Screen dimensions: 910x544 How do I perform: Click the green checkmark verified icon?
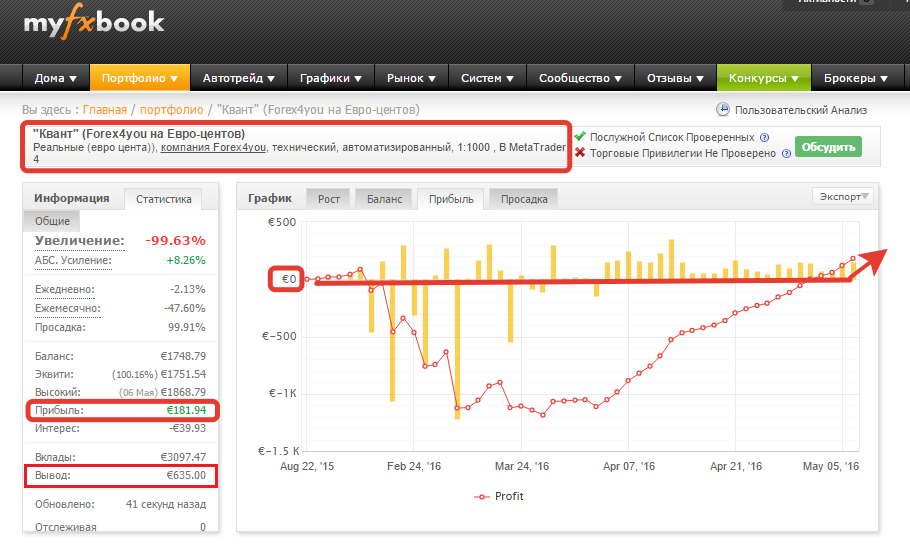(580, 136)
